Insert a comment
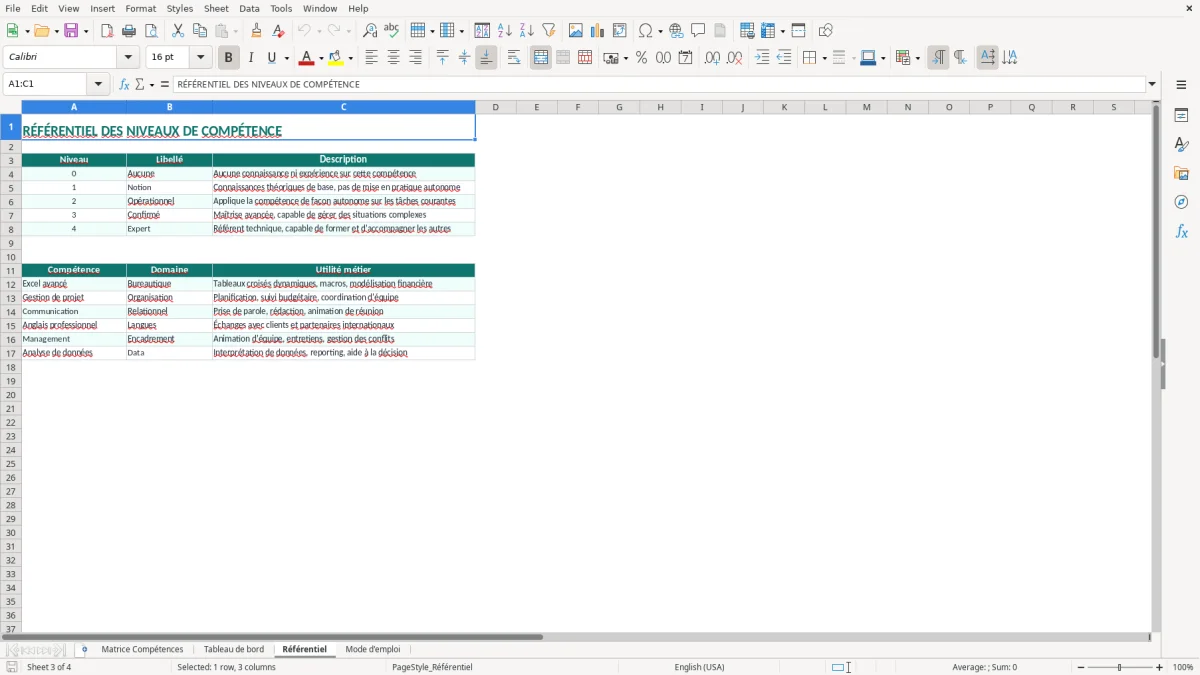 698,31
